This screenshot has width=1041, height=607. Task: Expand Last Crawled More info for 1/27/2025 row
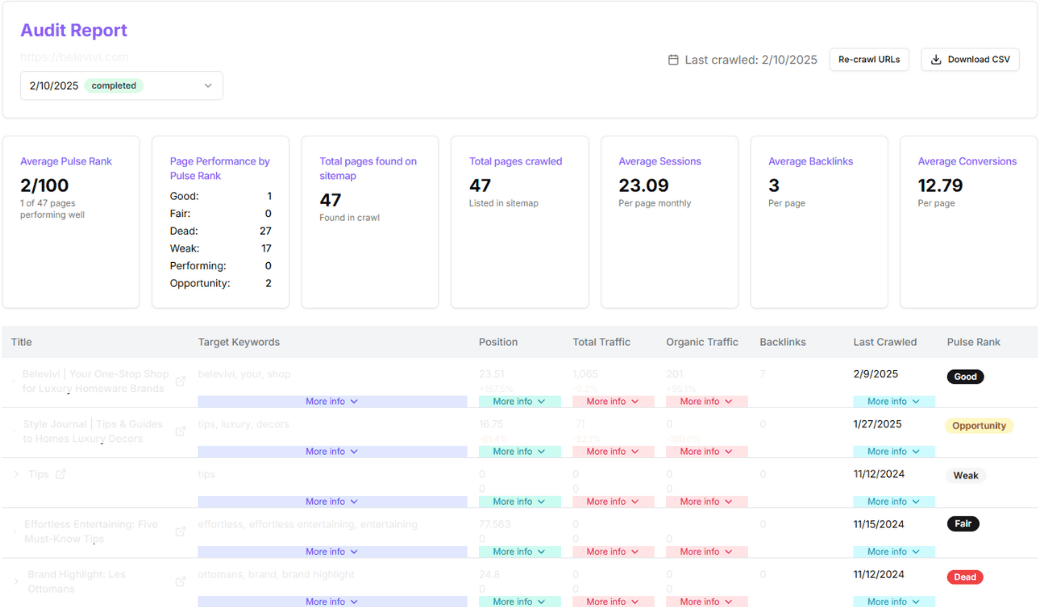(894, 452)
